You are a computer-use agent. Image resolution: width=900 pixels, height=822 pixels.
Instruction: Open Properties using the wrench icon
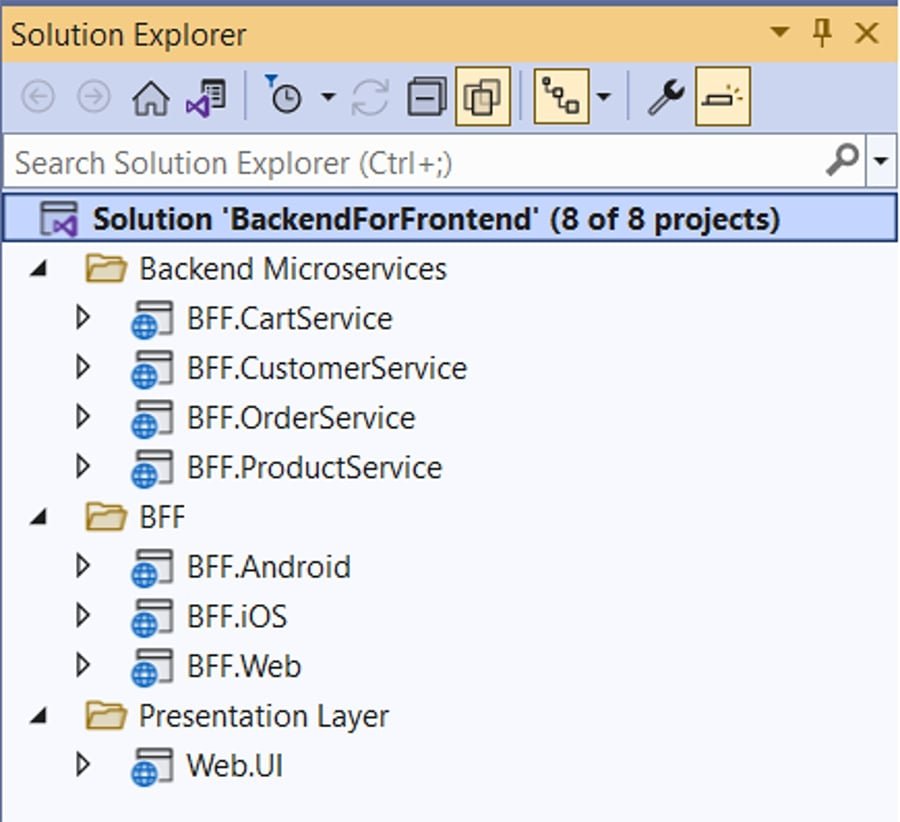point(665,97)
